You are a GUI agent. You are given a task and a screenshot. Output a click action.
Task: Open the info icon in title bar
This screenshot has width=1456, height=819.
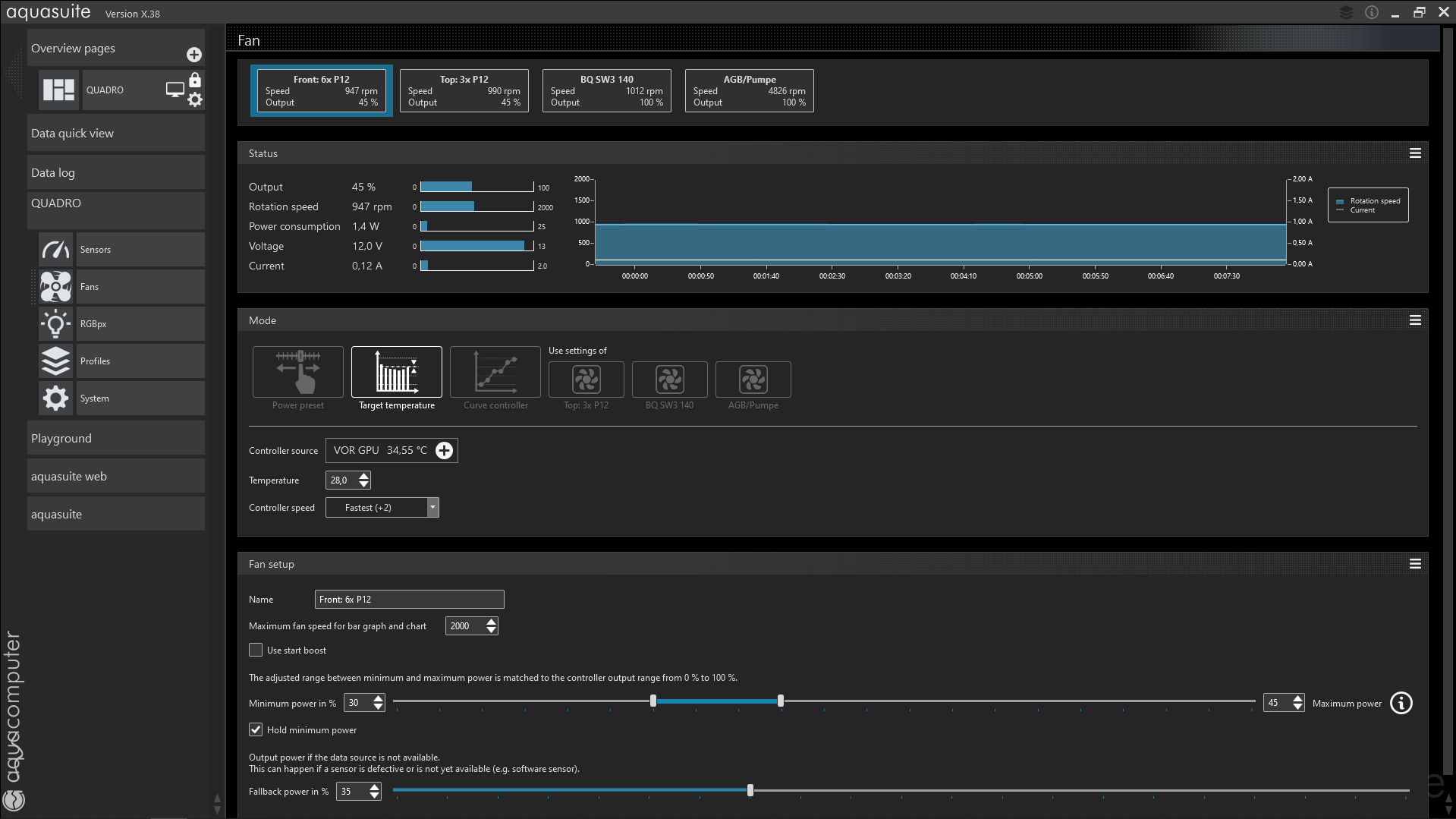click(1372, 12)
